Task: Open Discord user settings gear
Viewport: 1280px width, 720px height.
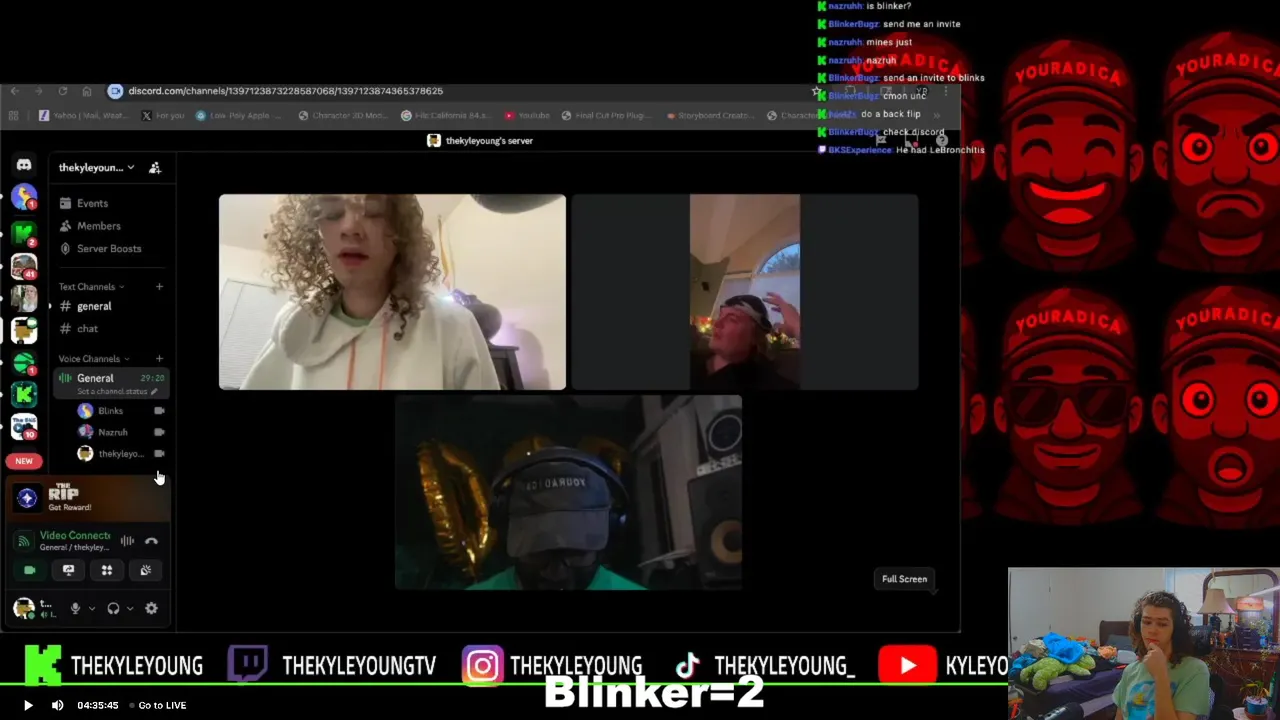Action: coord(151,608)
